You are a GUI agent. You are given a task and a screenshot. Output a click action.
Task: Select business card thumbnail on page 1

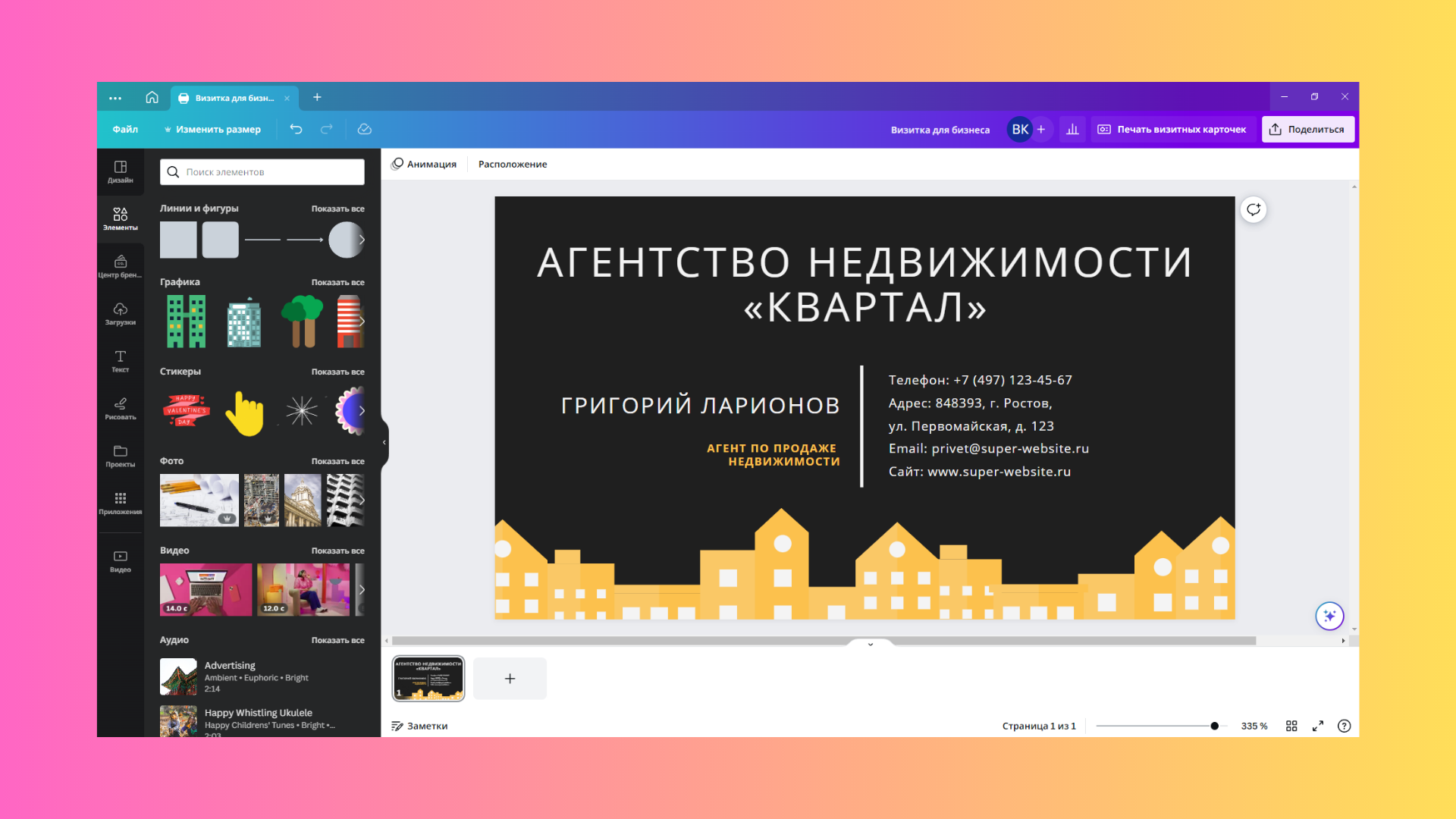427,678
